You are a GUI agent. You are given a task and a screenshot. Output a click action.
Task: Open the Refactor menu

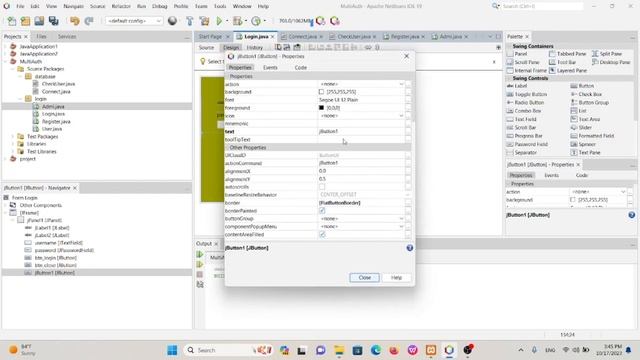pos(121,7)
